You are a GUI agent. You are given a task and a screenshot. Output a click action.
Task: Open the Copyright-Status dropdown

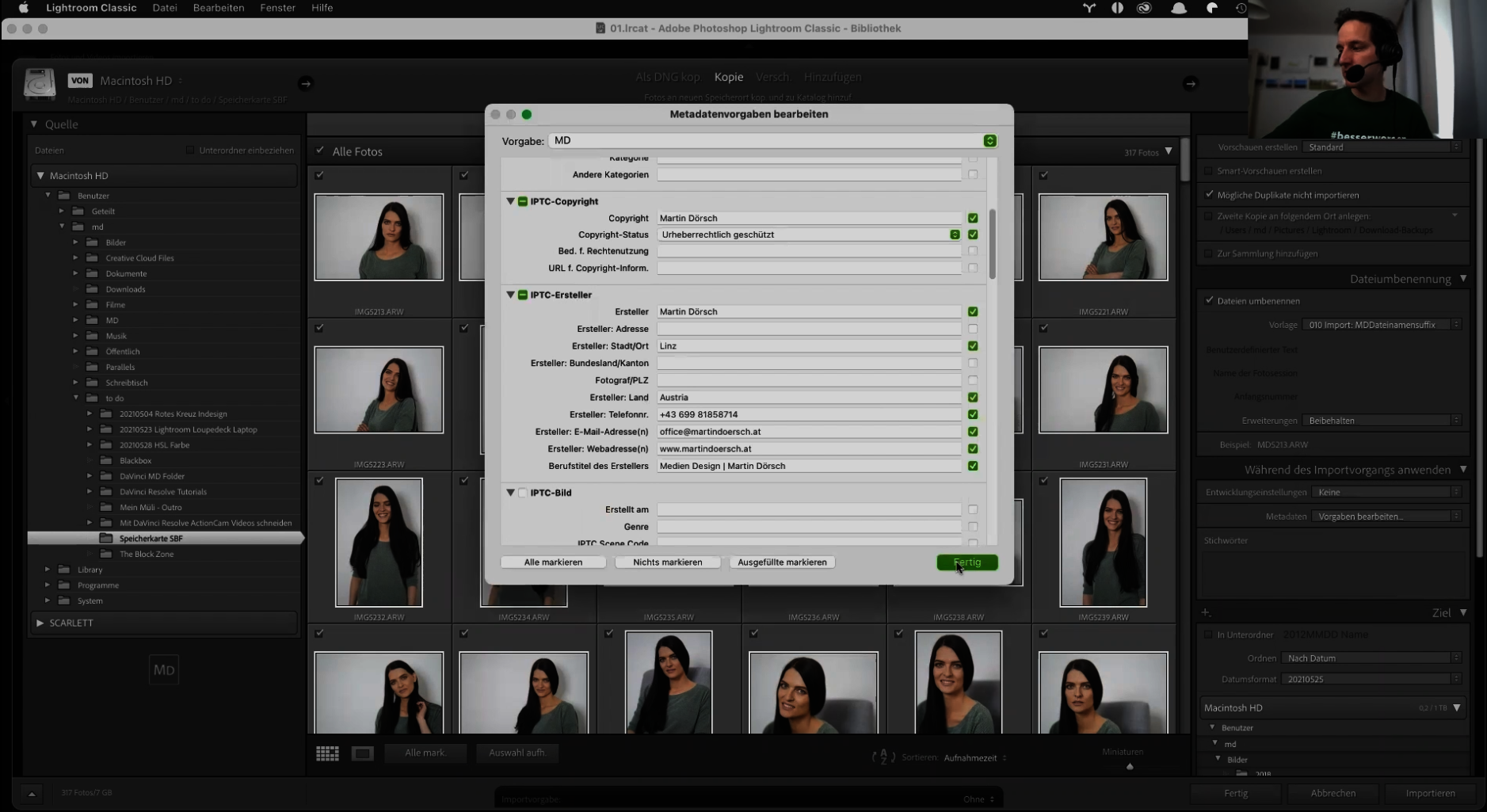click(x=955, y=234)
